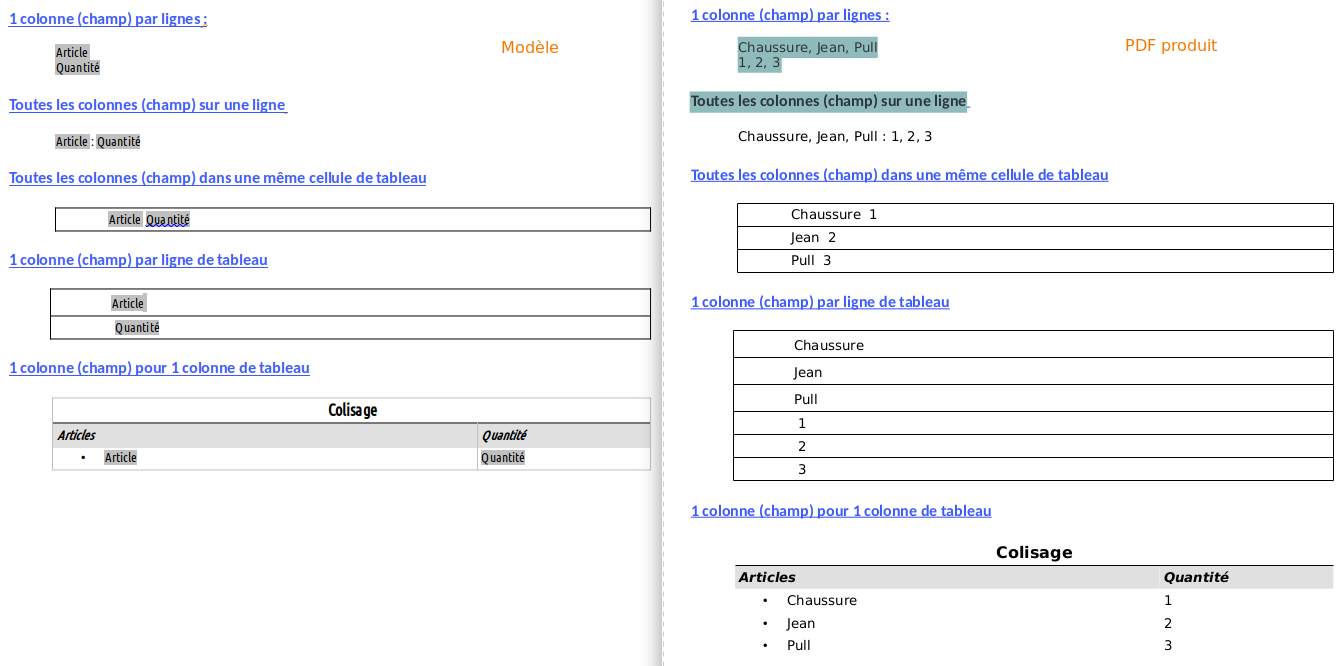Click the 'Article : Quantité' inline field pair
The height and width of the screenshot is (666, 1343).
(96, 141)
